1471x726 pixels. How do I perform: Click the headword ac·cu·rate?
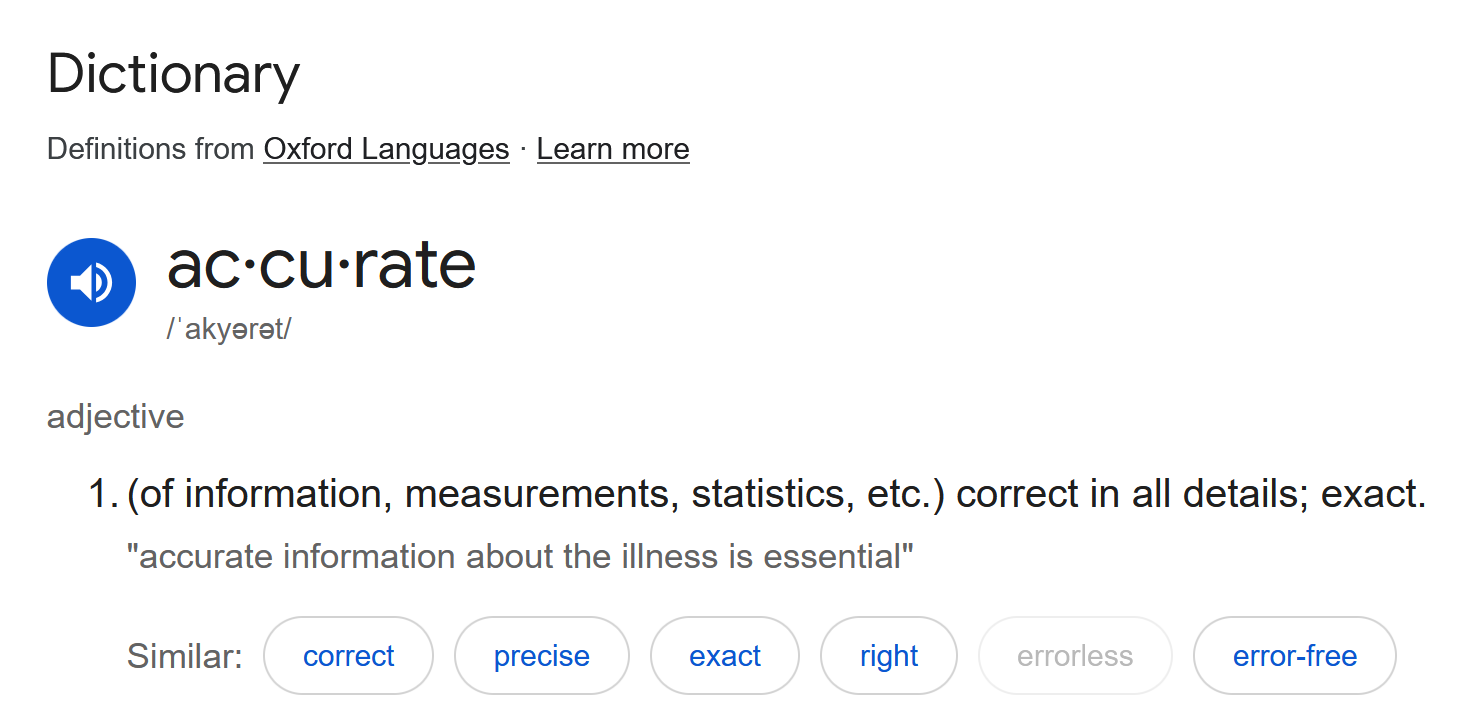tap(321, 265)
